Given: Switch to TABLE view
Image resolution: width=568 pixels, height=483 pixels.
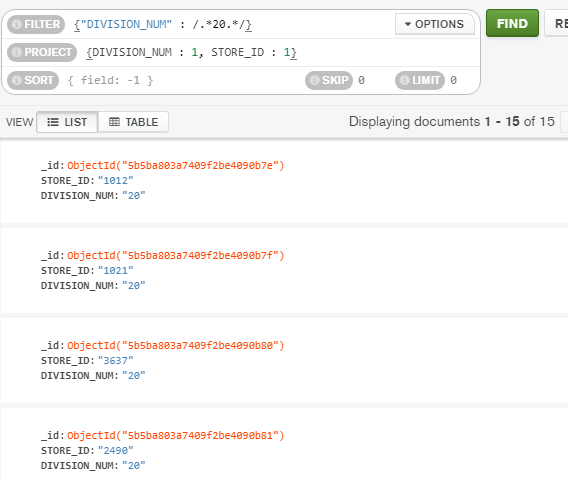Looking at the screenshot, I should click(133, 122).
